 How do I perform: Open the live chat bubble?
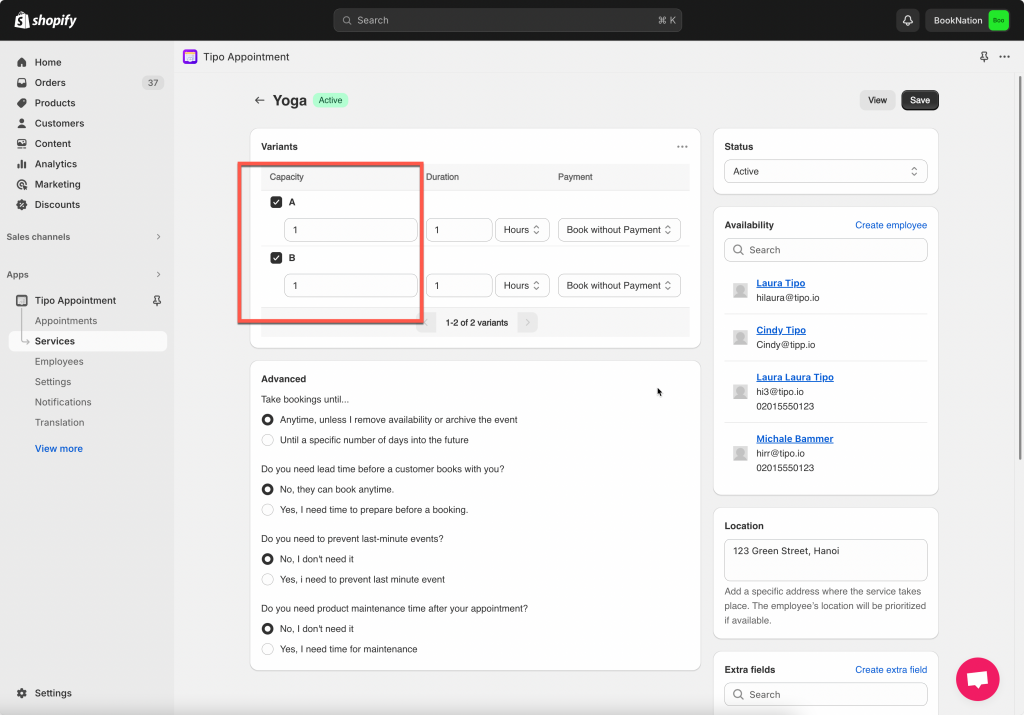point(977,679)
